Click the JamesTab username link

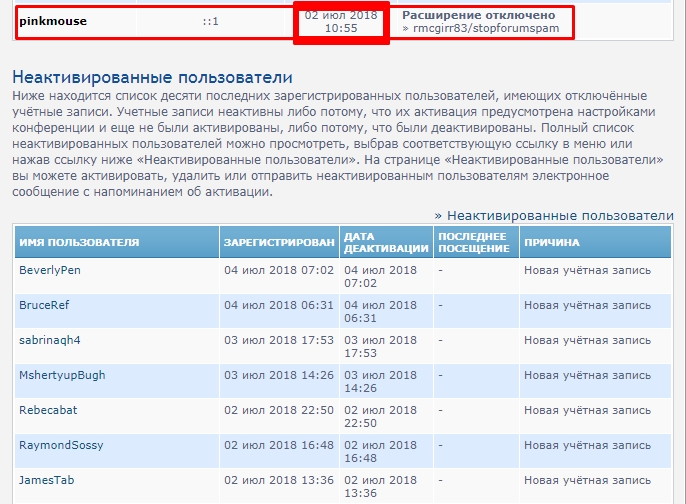point(44,480)
